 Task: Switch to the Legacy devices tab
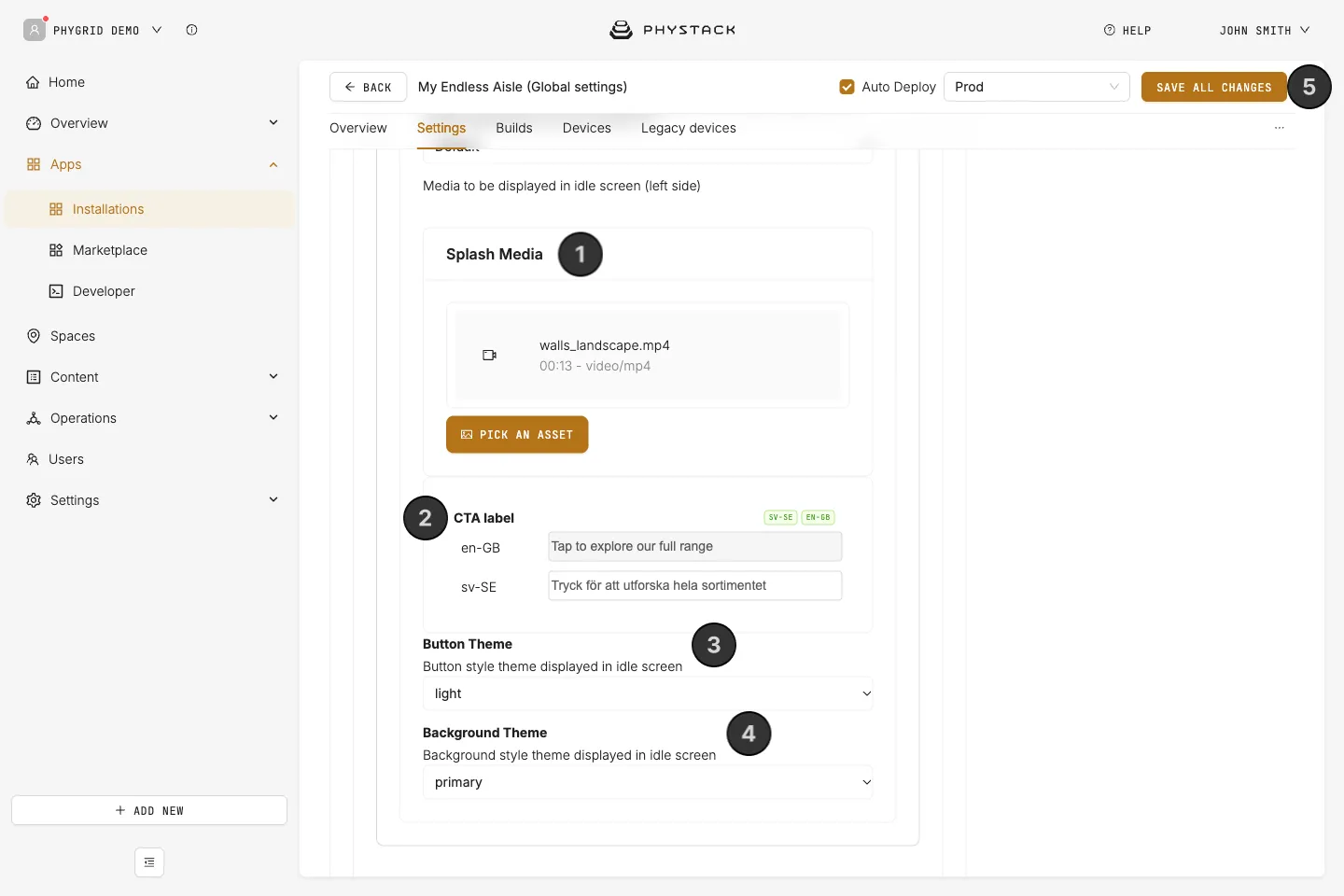[x=689, y=128]
